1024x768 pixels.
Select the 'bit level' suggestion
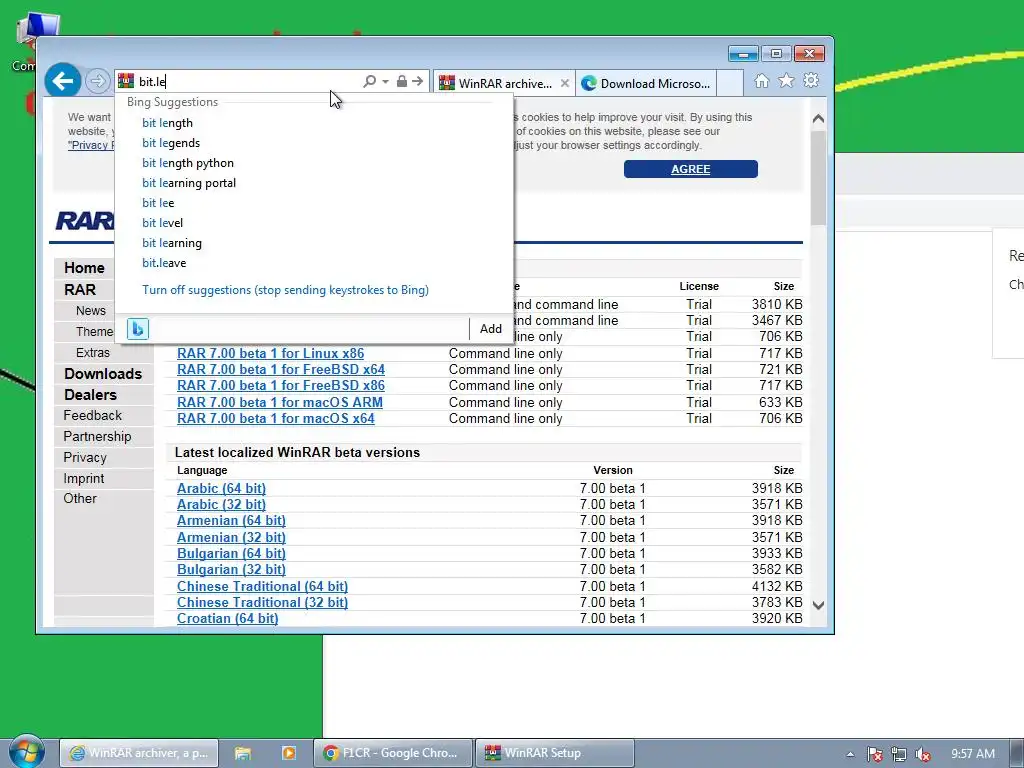tap(163, 223)
